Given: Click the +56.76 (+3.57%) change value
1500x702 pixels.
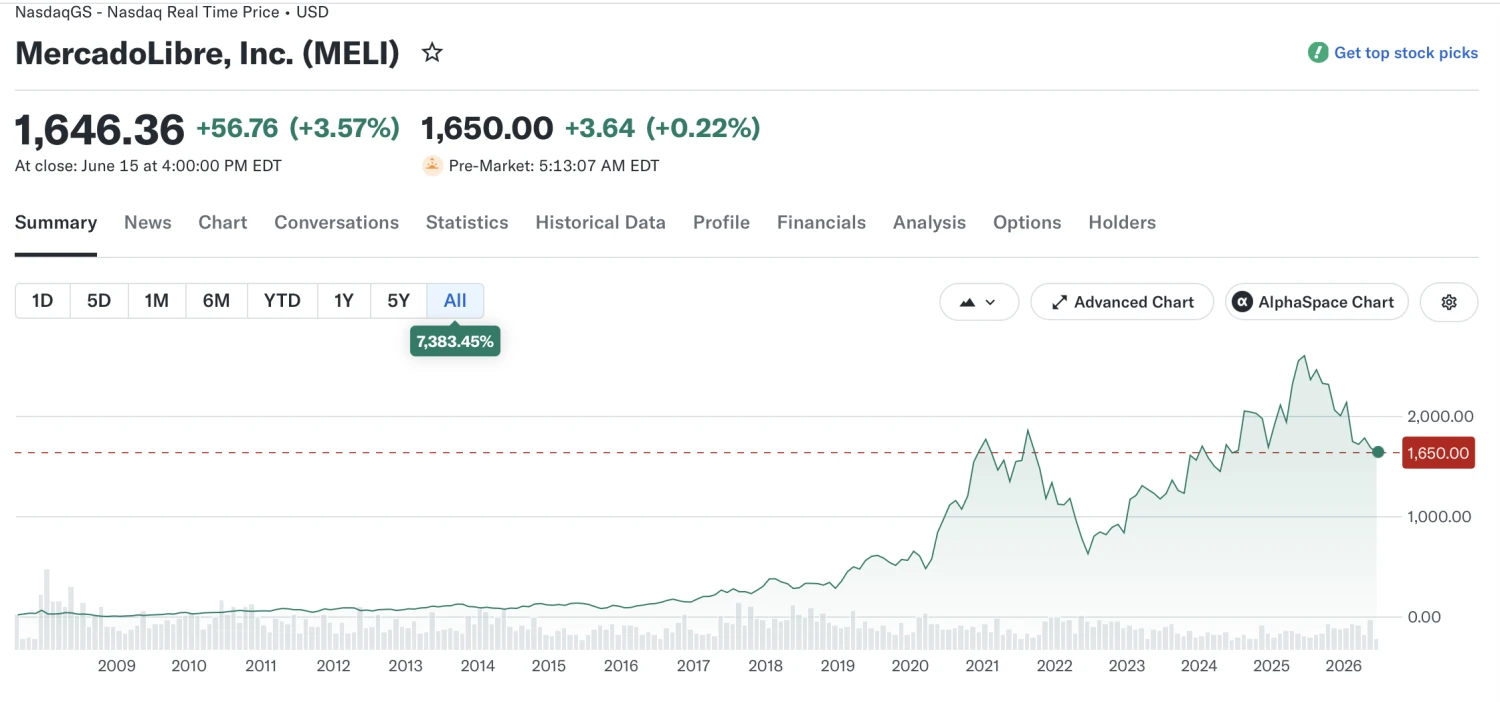Looking at the screenshot, I should (x=298, y=128).
